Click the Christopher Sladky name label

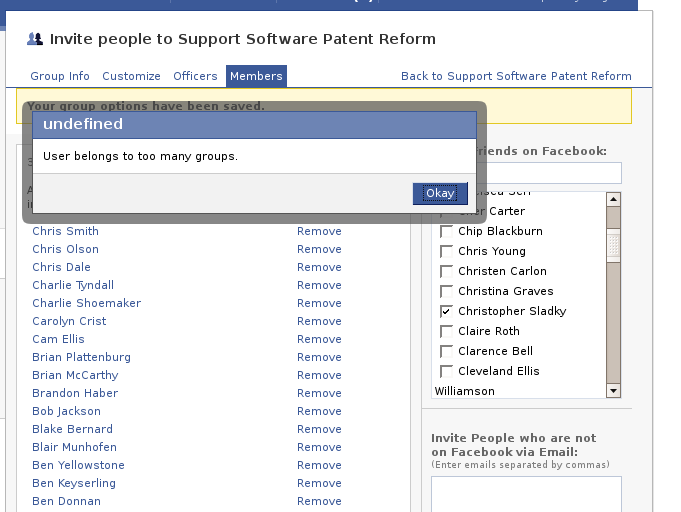coord(512,311)
